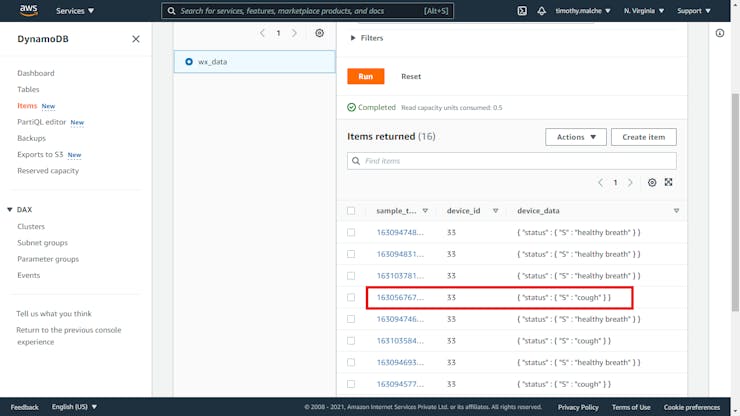The height and width of the screenshot is (416, 740).
Task: Open item link 163094748
Action: (400, 232)
